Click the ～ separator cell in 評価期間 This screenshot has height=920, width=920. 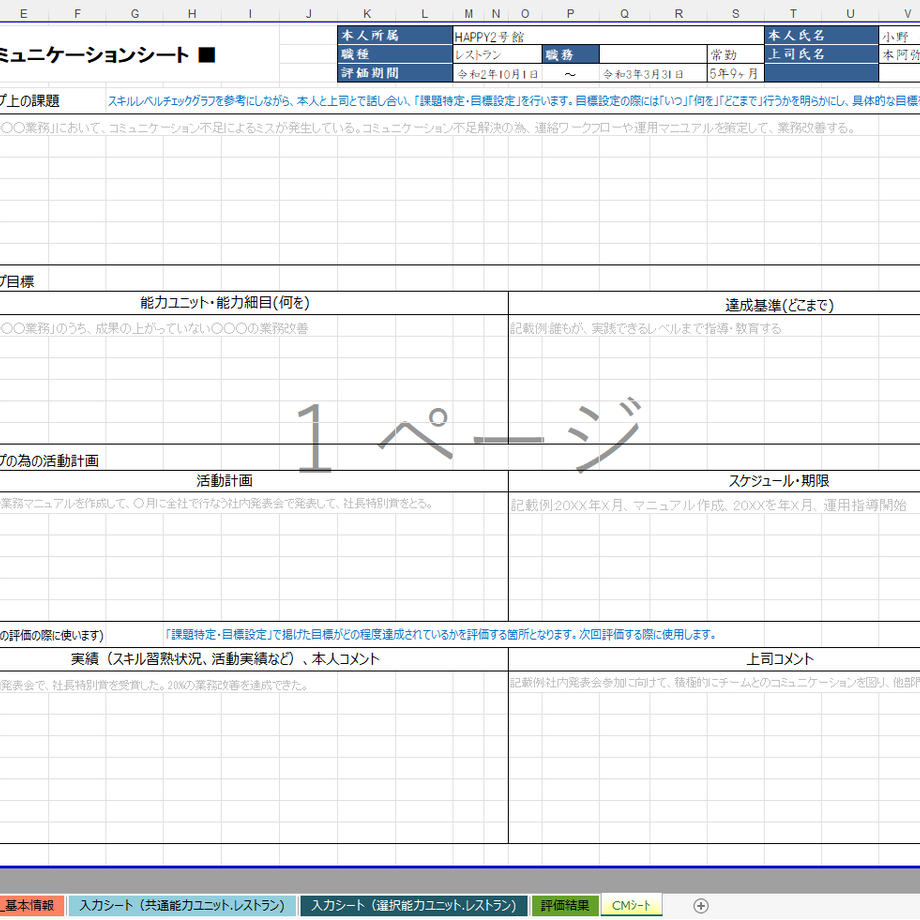tap(570, 73)
